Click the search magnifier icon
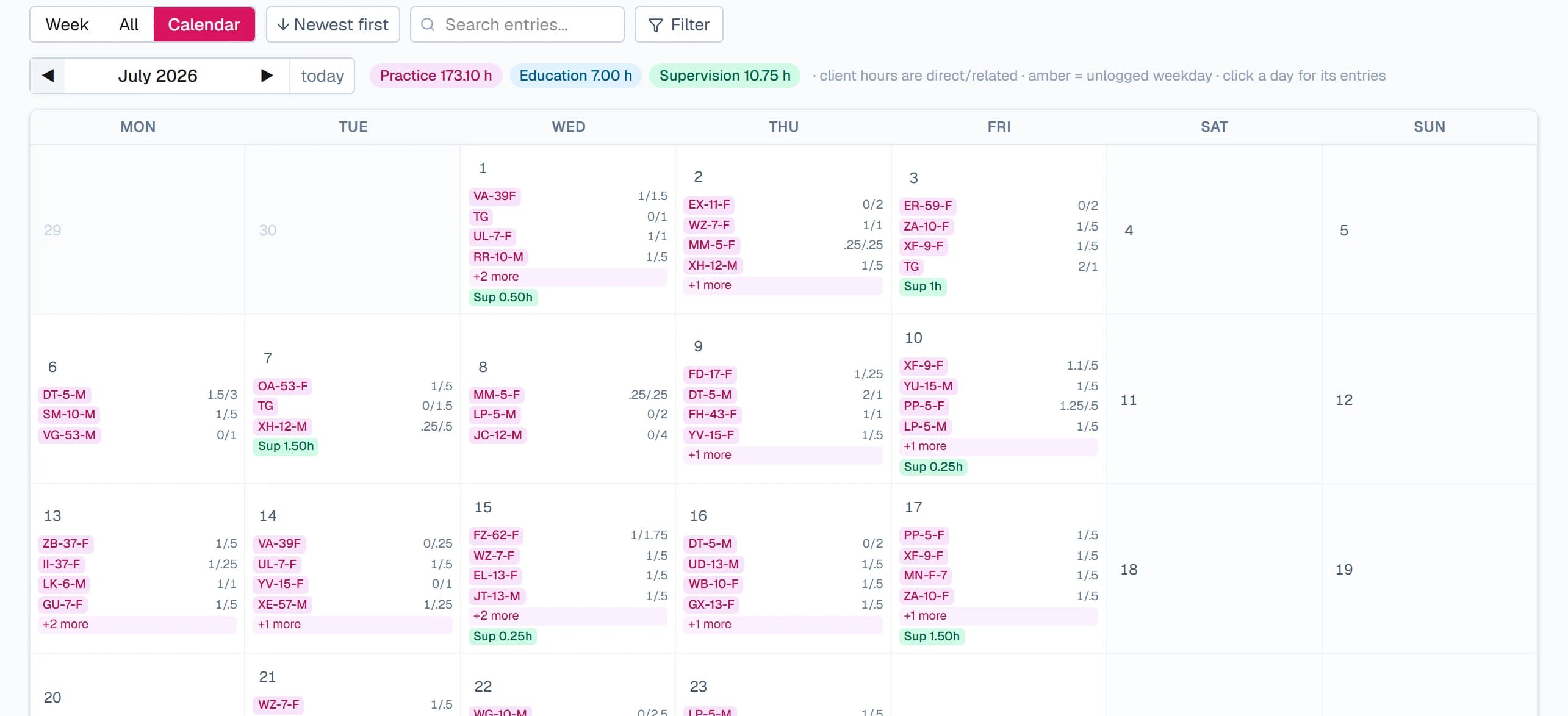 tap(428, 24)
